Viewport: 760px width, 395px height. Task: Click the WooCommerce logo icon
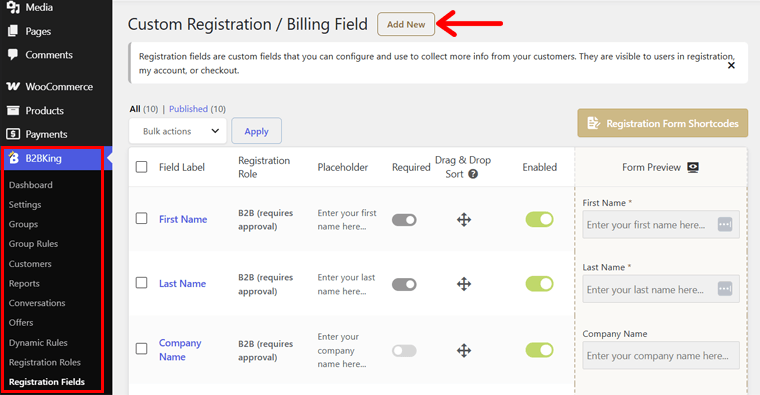pyautogui.click(x=13, y=86)
